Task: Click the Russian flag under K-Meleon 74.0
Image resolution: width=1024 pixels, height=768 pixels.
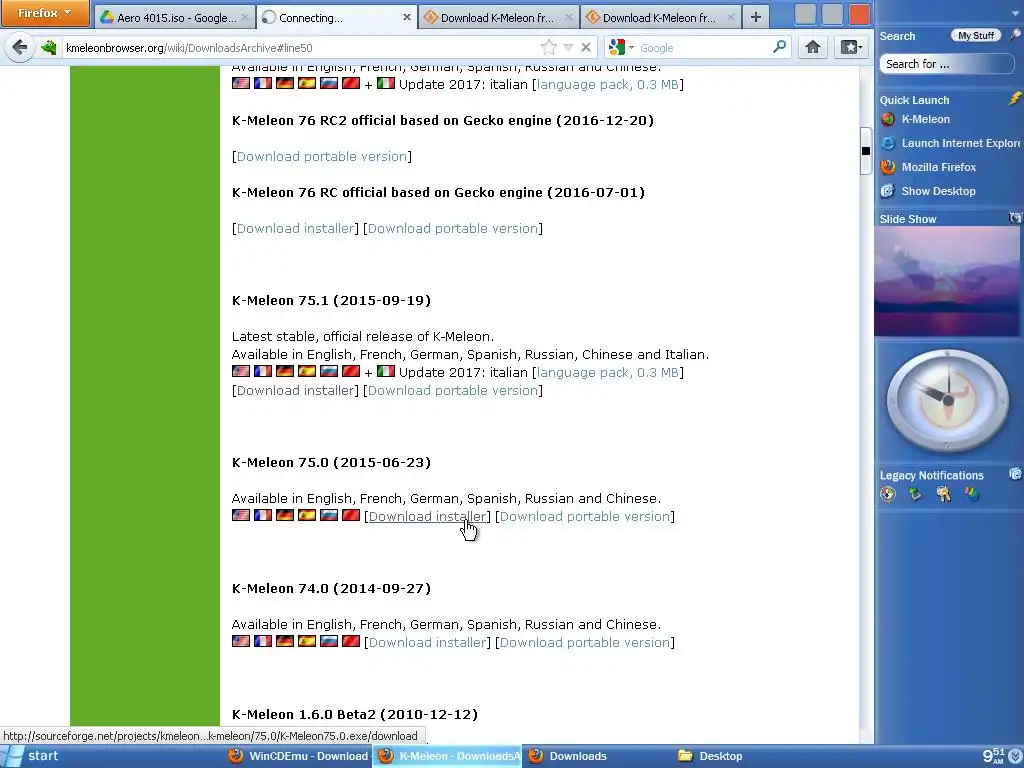Action: click(329, 641)
